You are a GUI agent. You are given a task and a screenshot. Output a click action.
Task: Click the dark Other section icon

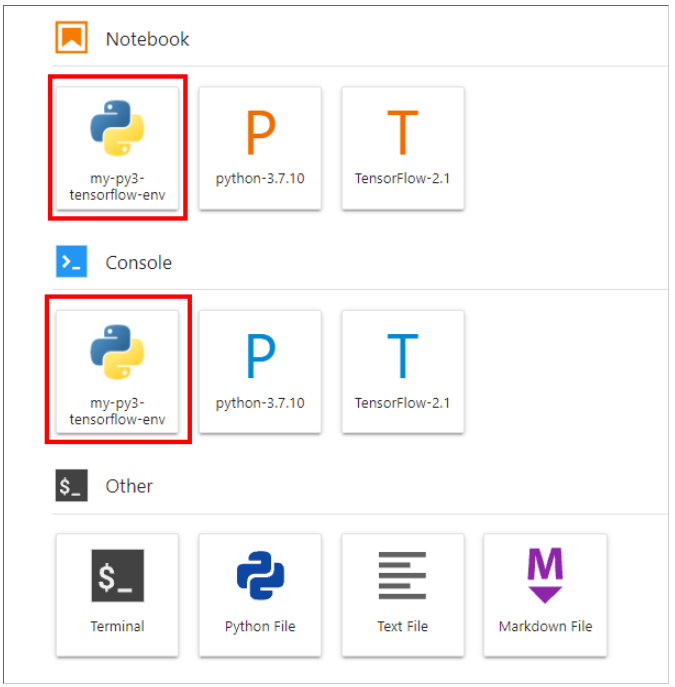click(x=71, y=486)
